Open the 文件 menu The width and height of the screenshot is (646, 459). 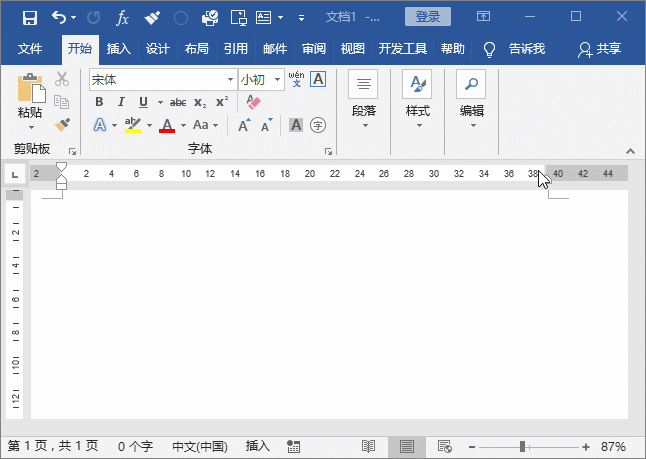[x=30, y=49]
